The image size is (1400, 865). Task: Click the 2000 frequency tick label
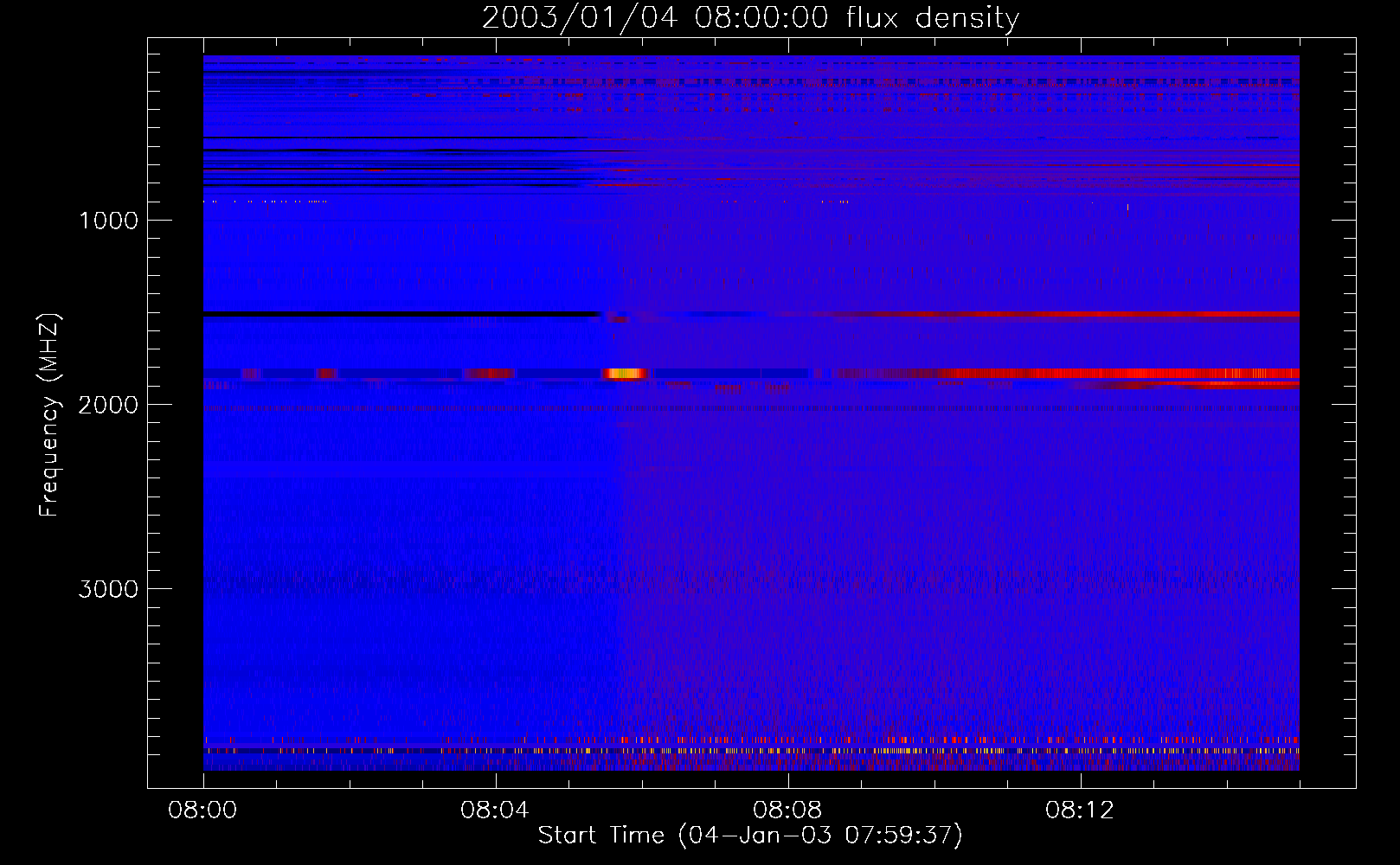point(108,405)
